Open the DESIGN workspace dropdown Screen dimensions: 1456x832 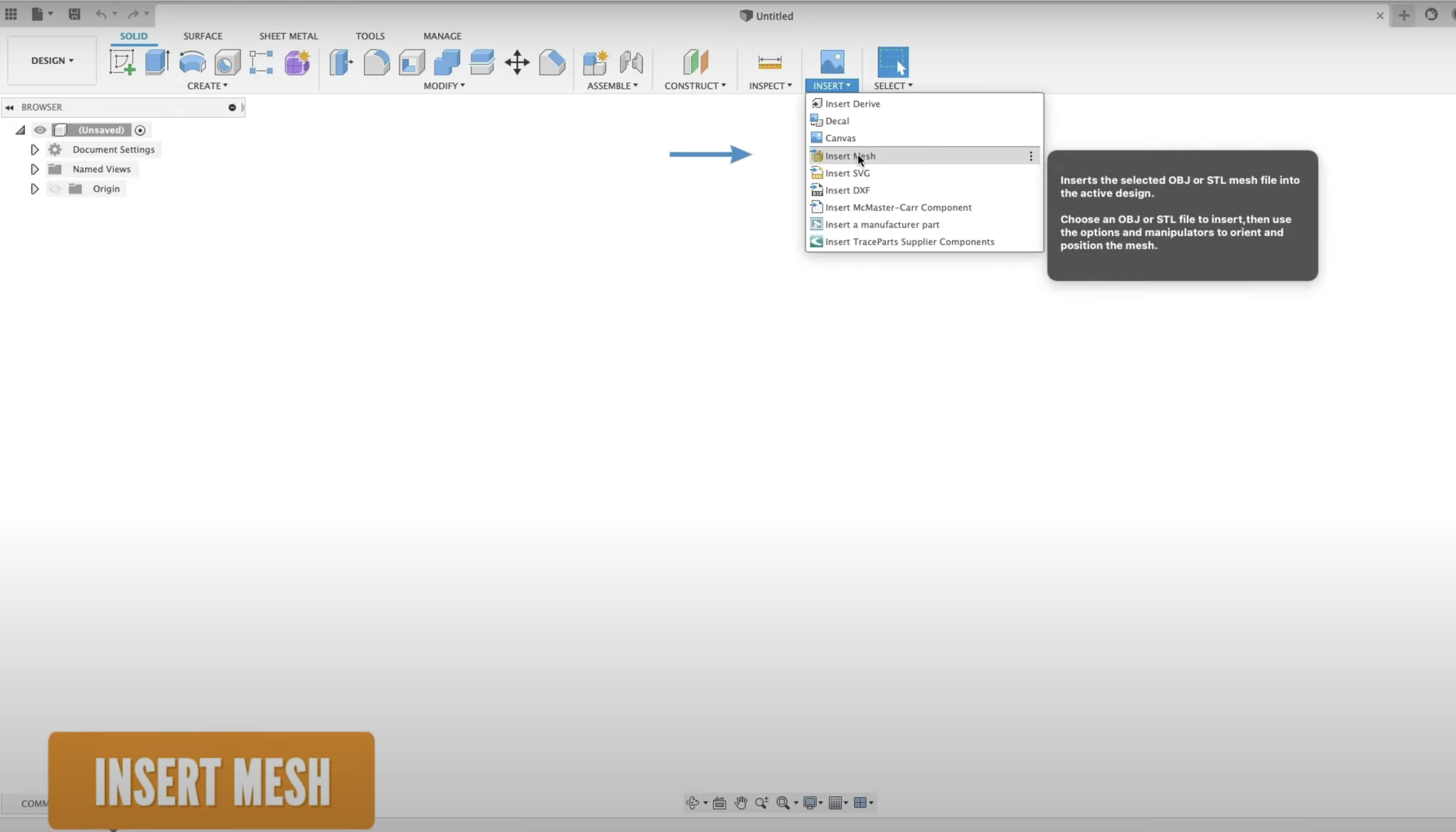[x=52, y=60]
